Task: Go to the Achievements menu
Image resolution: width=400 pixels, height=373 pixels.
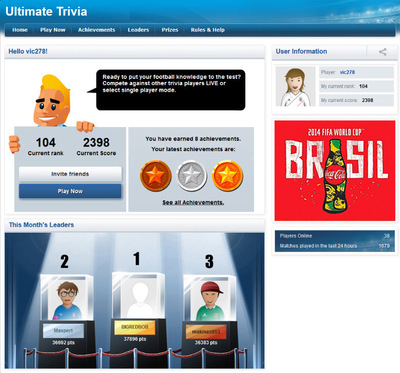Action: click(97, 30)
